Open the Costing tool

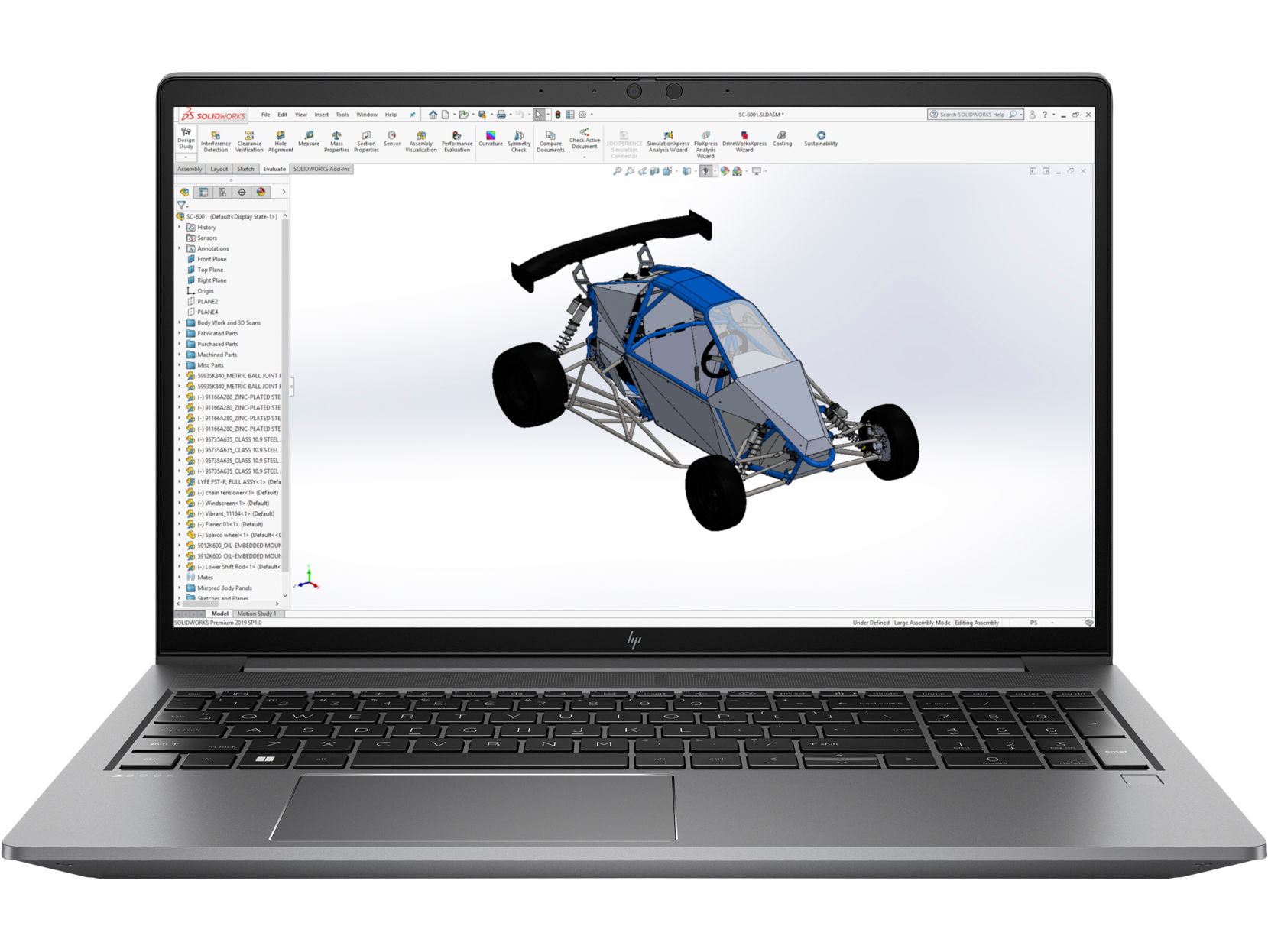[782, 138]
